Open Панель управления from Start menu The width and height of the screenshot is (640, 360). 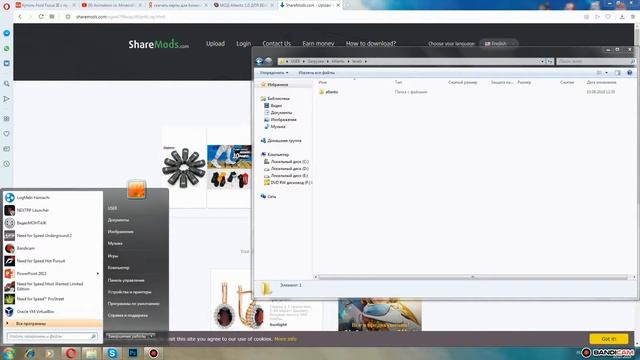click(x=126, y=280)
